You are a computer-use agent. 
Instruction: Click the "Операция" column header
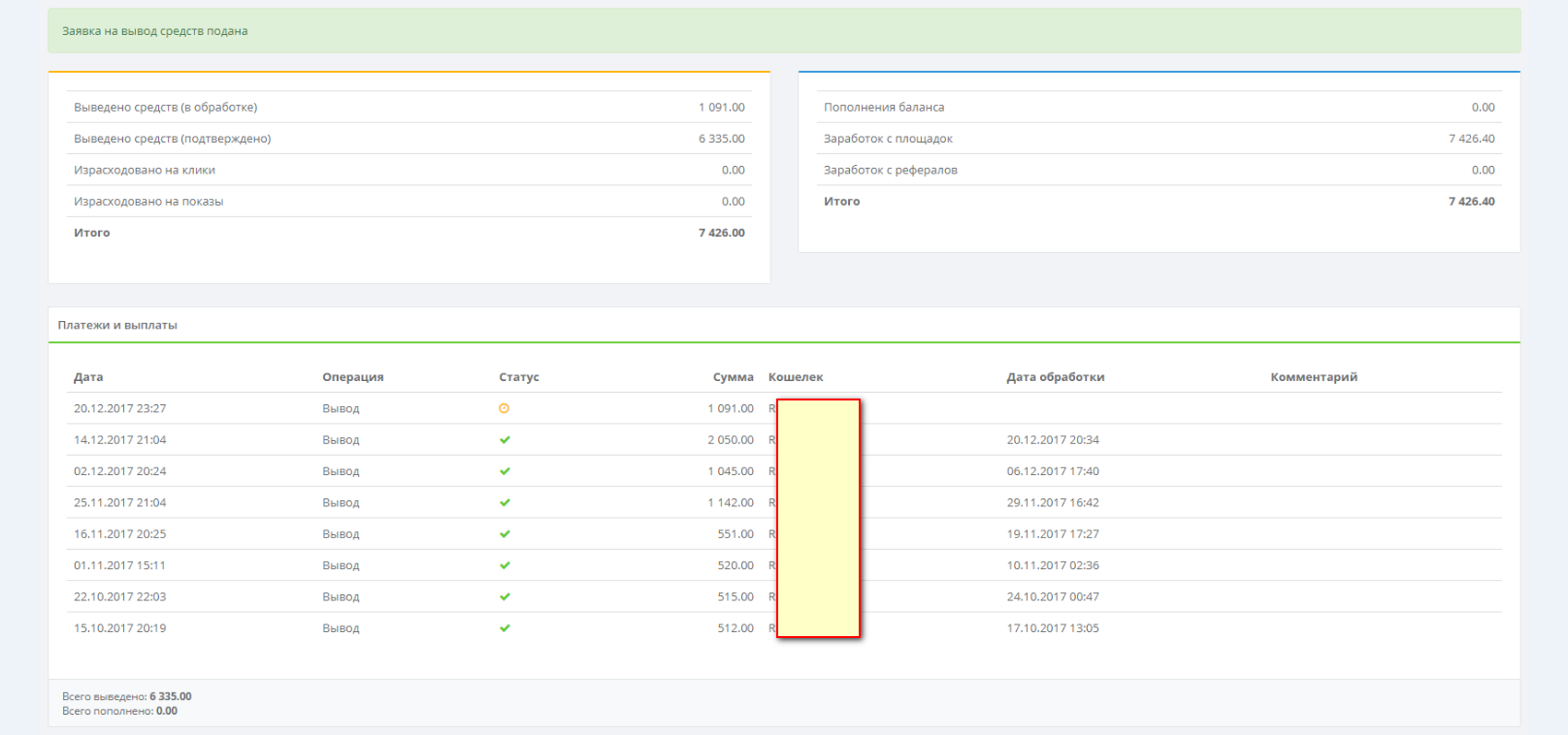click(x=353, y=377)
